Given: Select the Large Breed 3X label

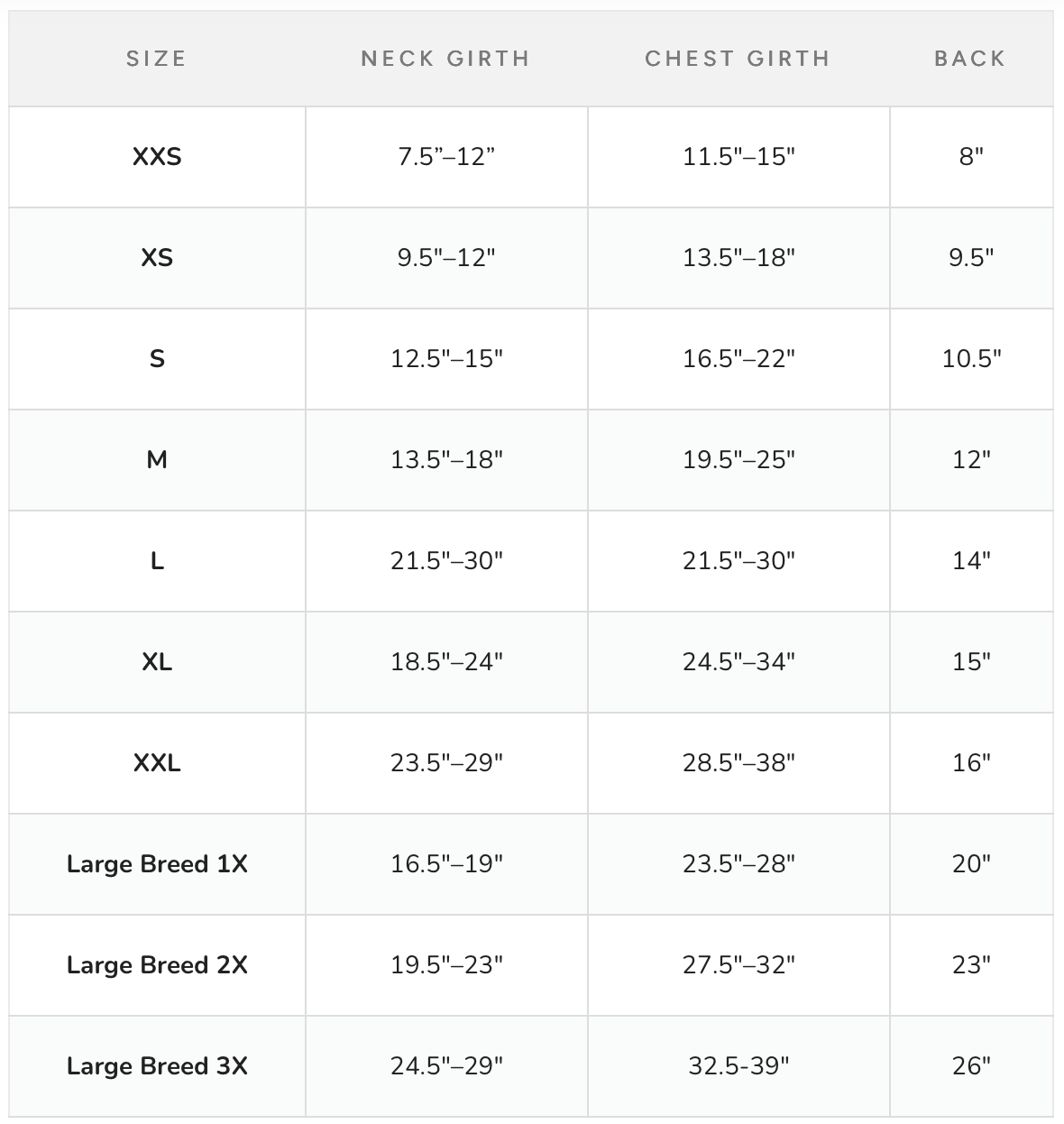Looking at the screenshot, I should [x=157, y=1066].
